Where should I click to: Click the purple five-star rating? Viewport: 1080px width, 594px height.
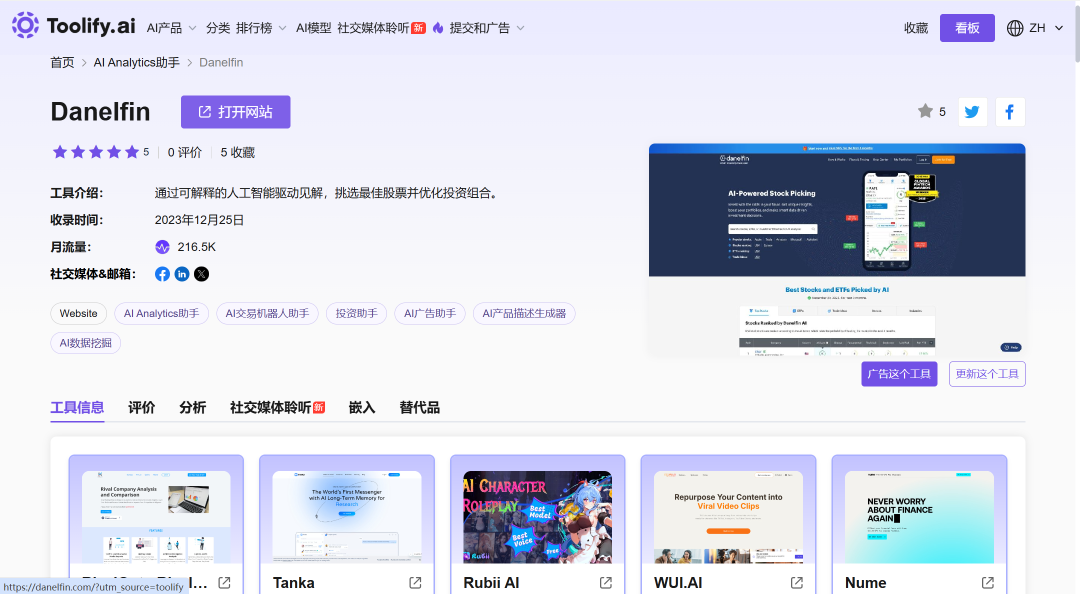point(96,152)
